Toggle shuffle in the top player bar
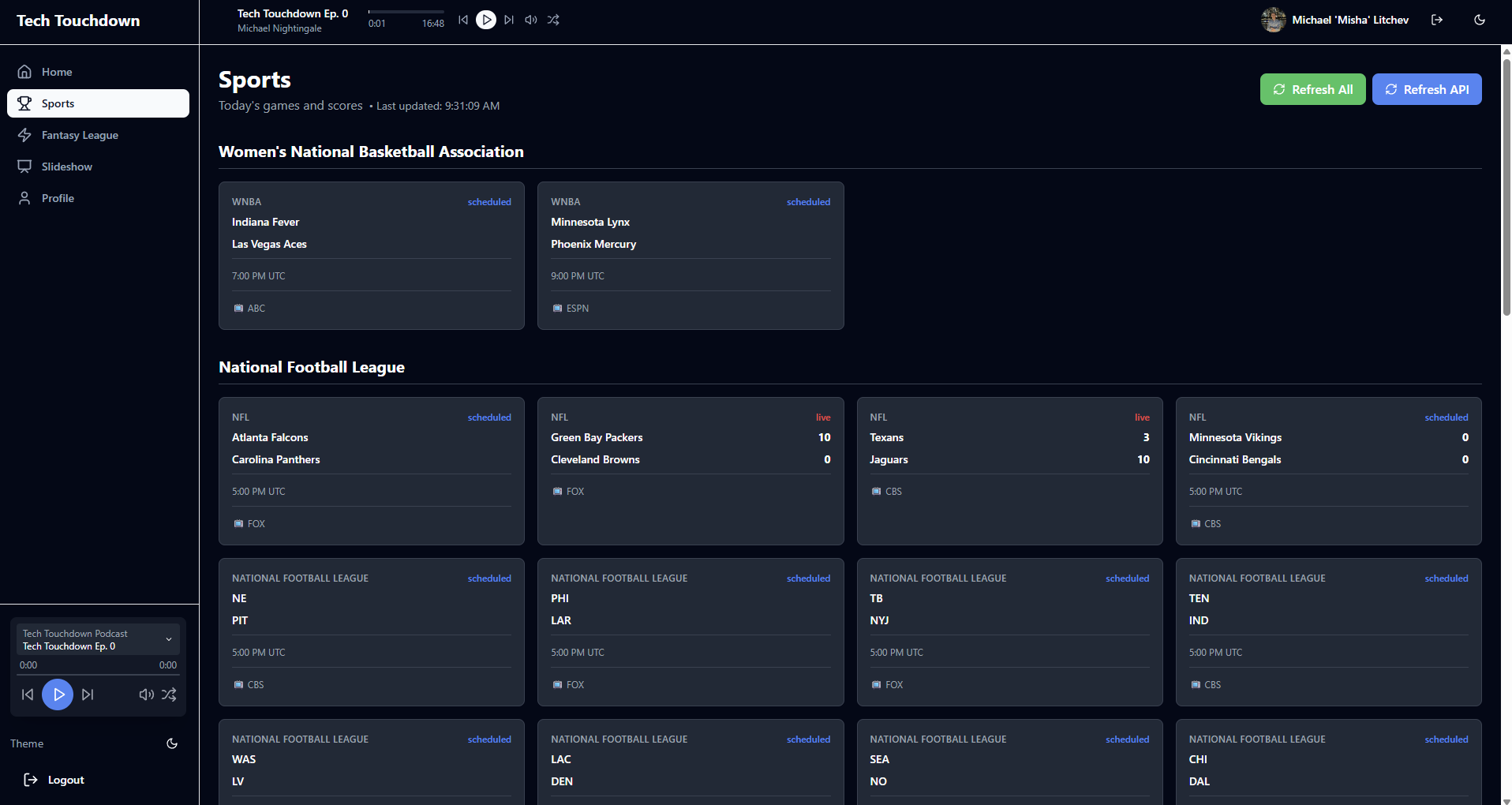 [x=553, y=20]
